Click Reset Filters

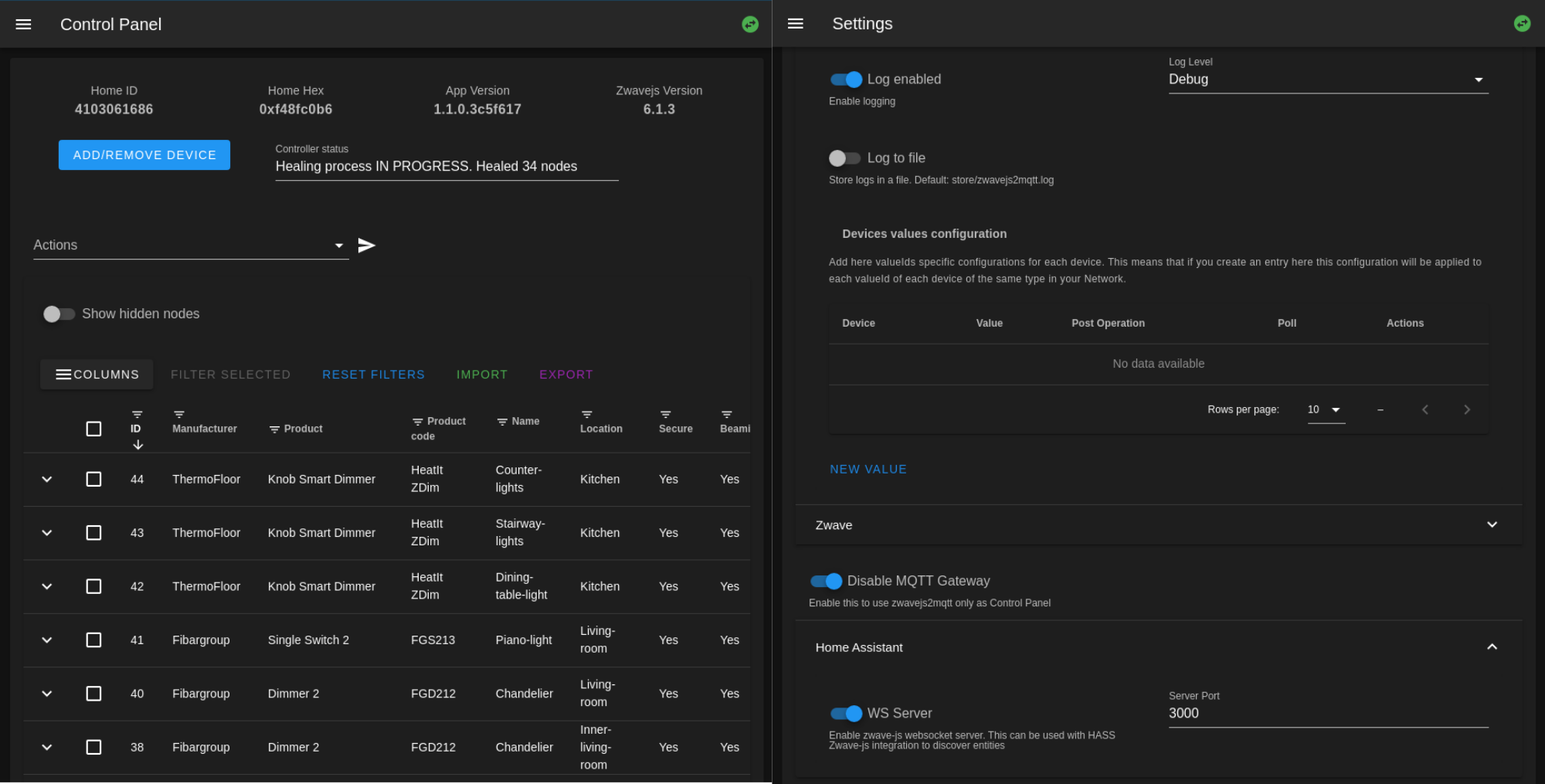click(373, 374)
